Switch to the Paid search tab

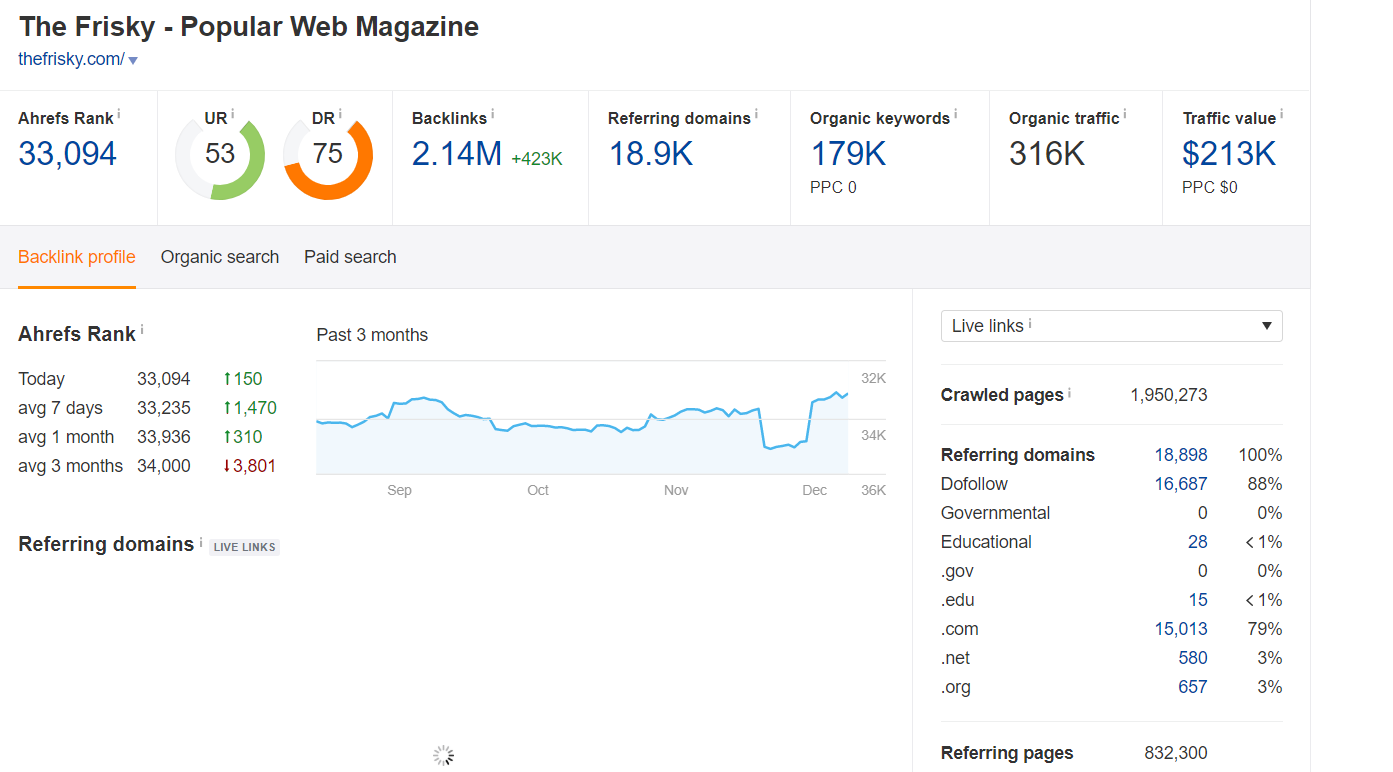pos(350,257)
